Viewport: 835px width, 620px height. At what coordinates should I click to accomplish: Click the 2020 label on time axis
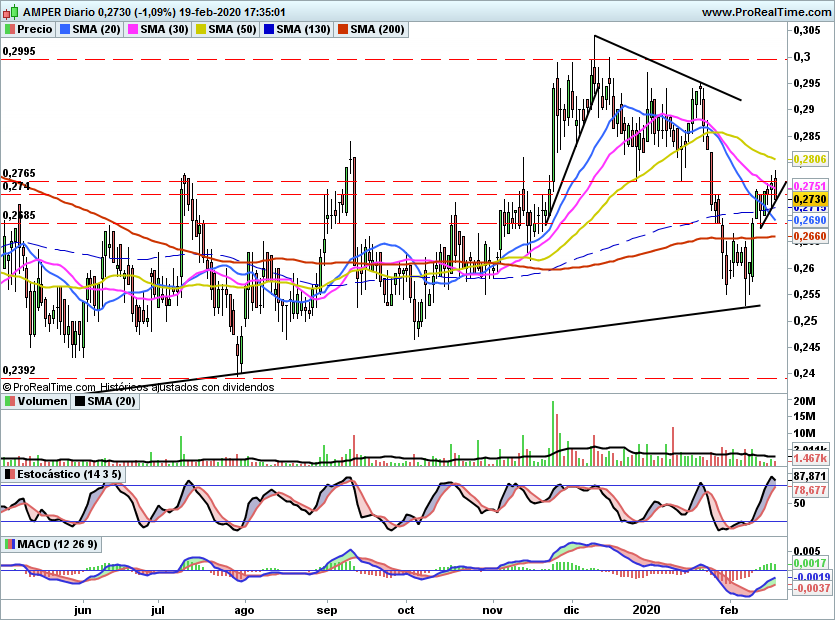click(x=646, y=610)
